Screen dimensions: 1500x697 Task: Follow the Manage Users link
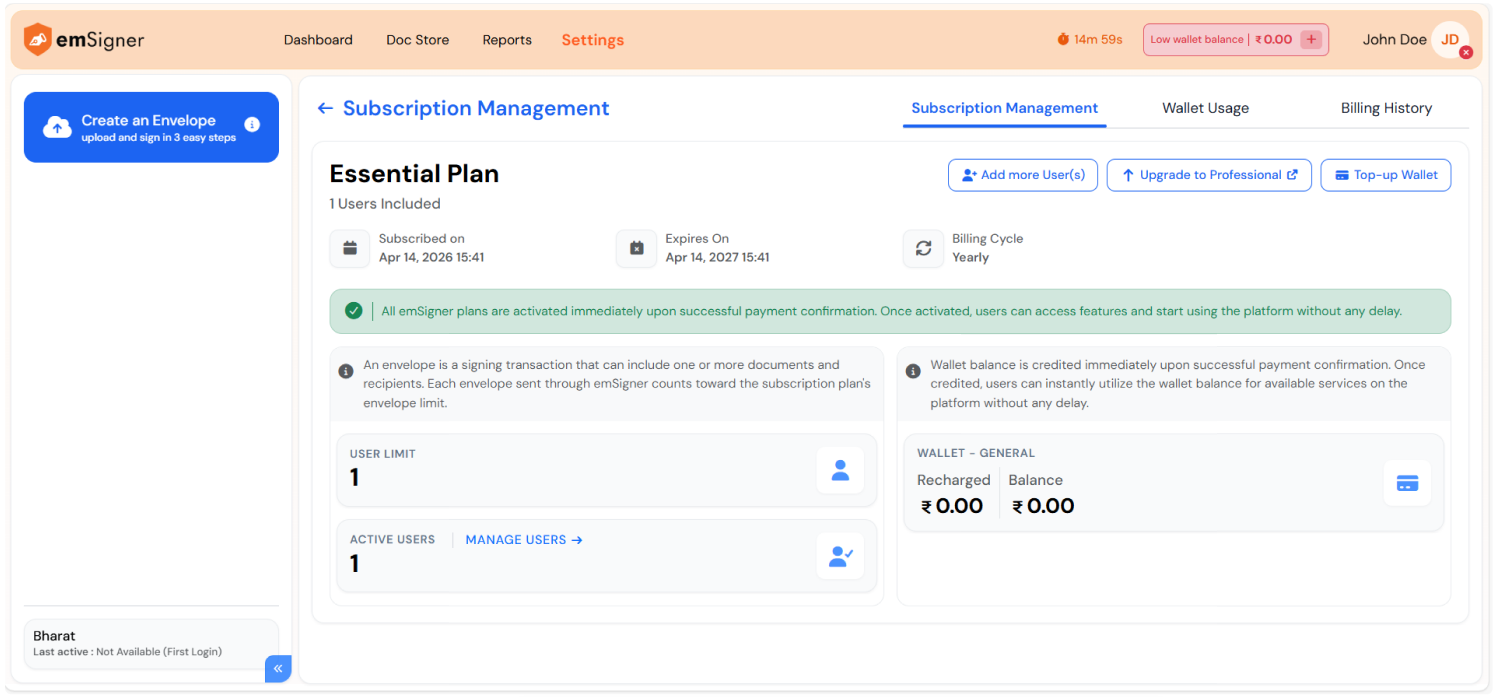pos(524,540)
